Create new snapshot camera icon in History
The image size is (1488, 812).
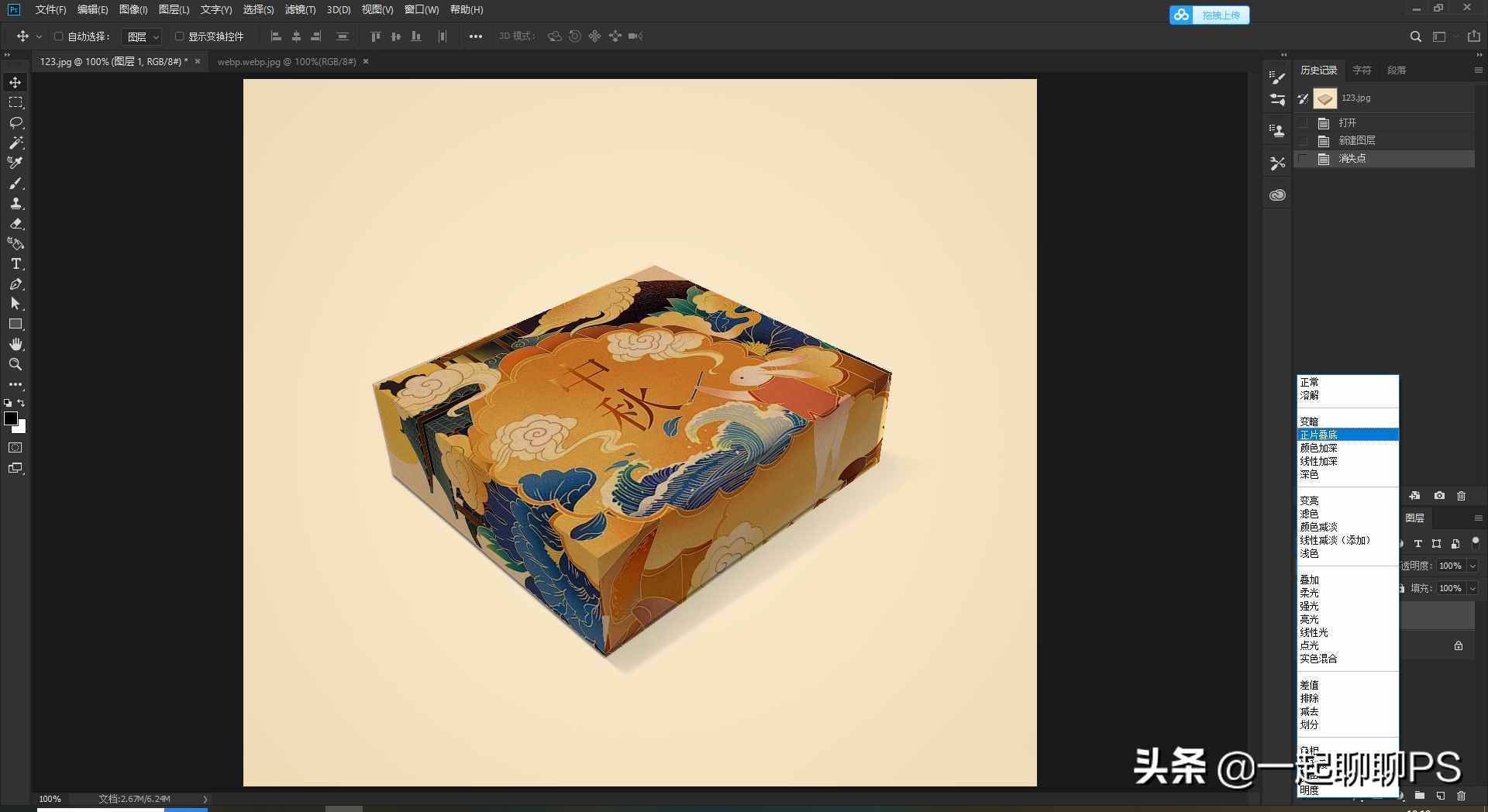[1439, 496]
